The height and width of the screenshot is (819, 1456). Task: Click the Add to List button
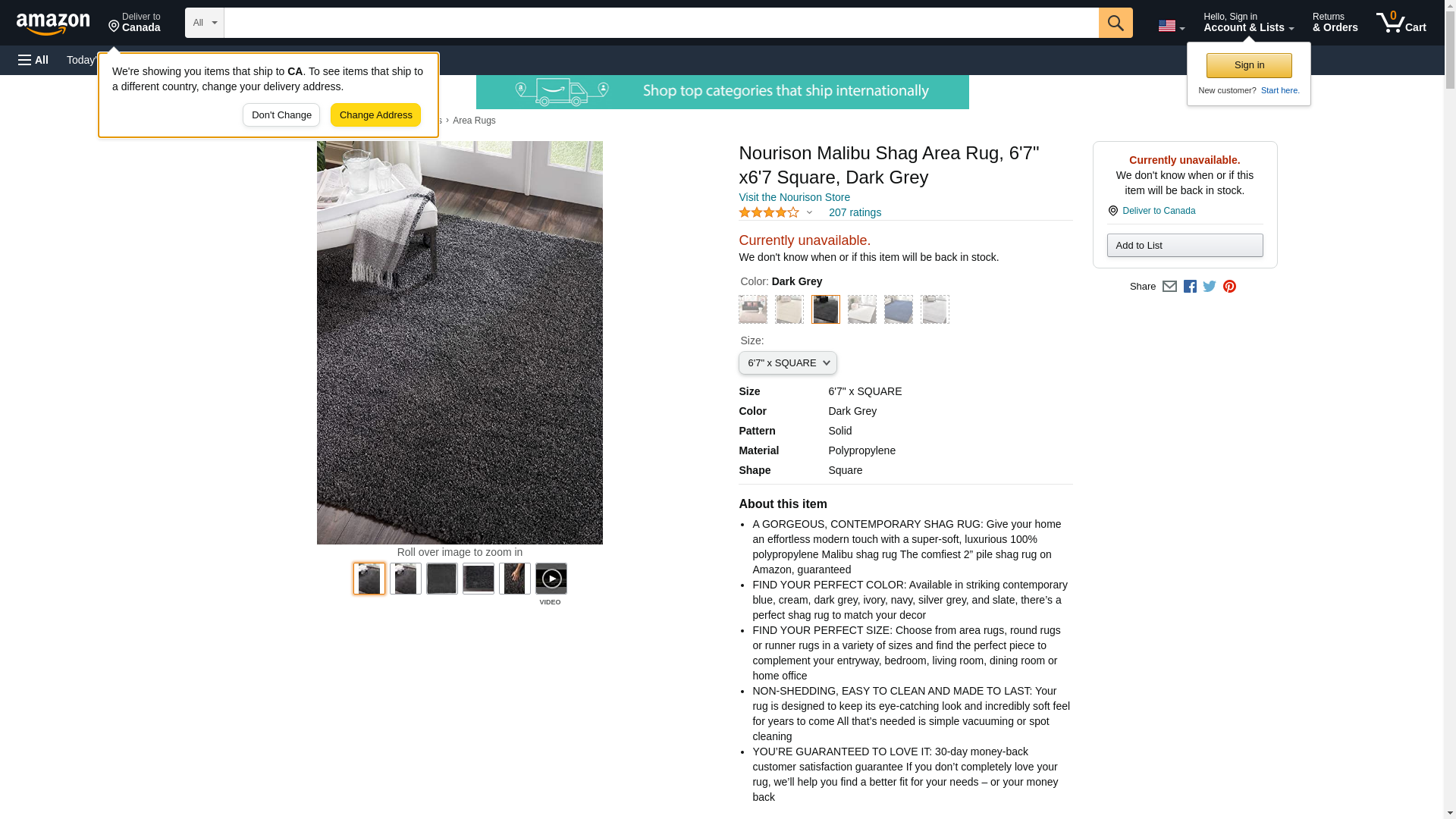1185,246
